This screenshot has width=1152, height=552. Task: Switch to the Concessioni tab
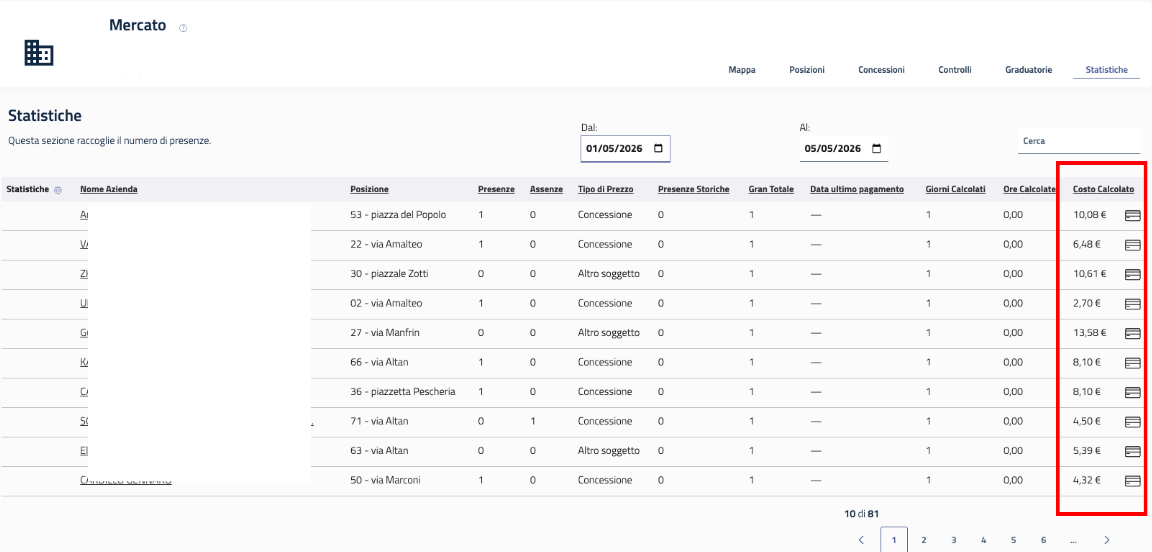click(881, 70)
